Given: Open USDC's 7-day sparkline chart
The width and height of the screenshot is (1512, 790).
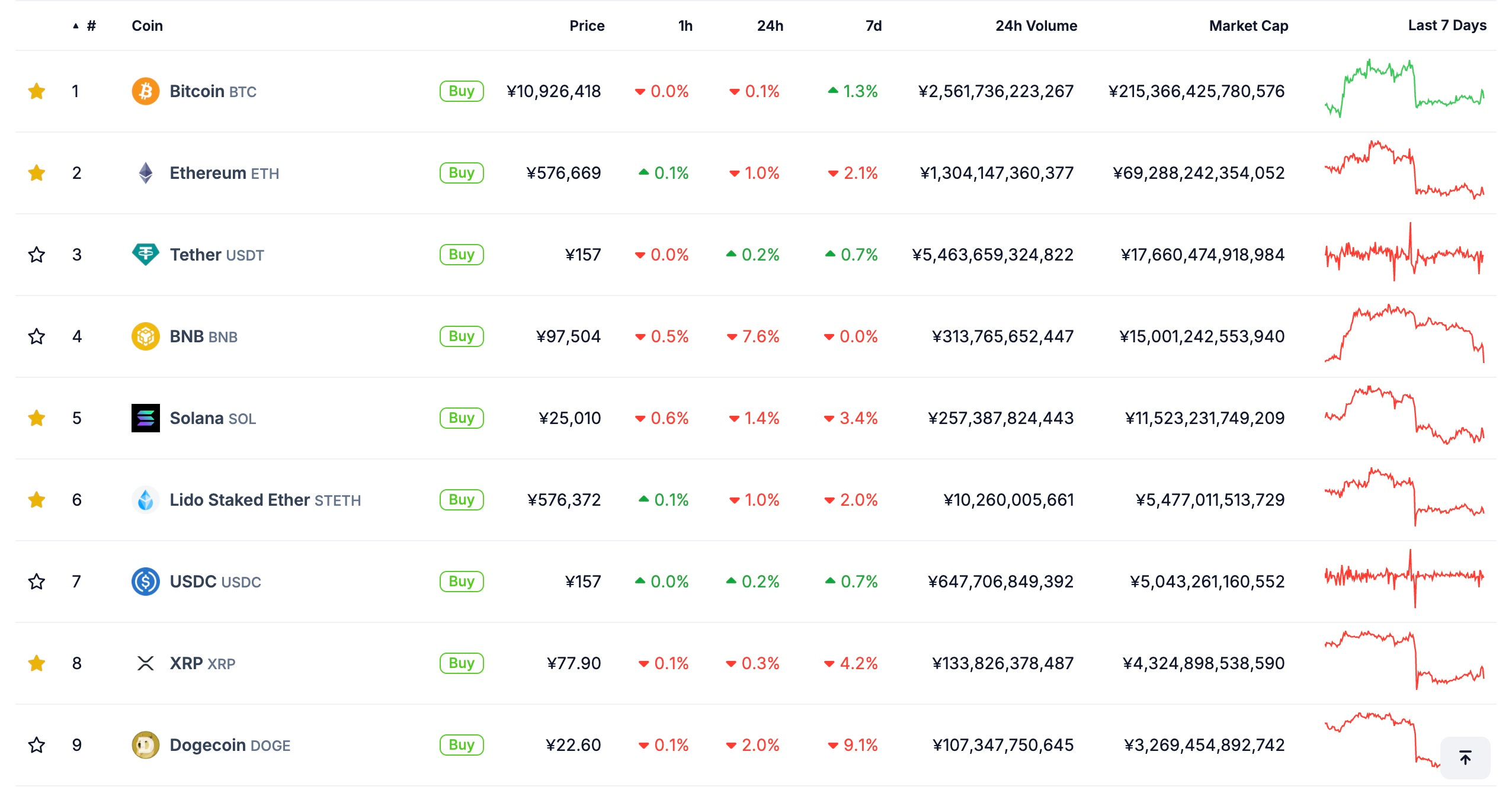Looking at the screenshot, I should click(x=1404, y=579).
